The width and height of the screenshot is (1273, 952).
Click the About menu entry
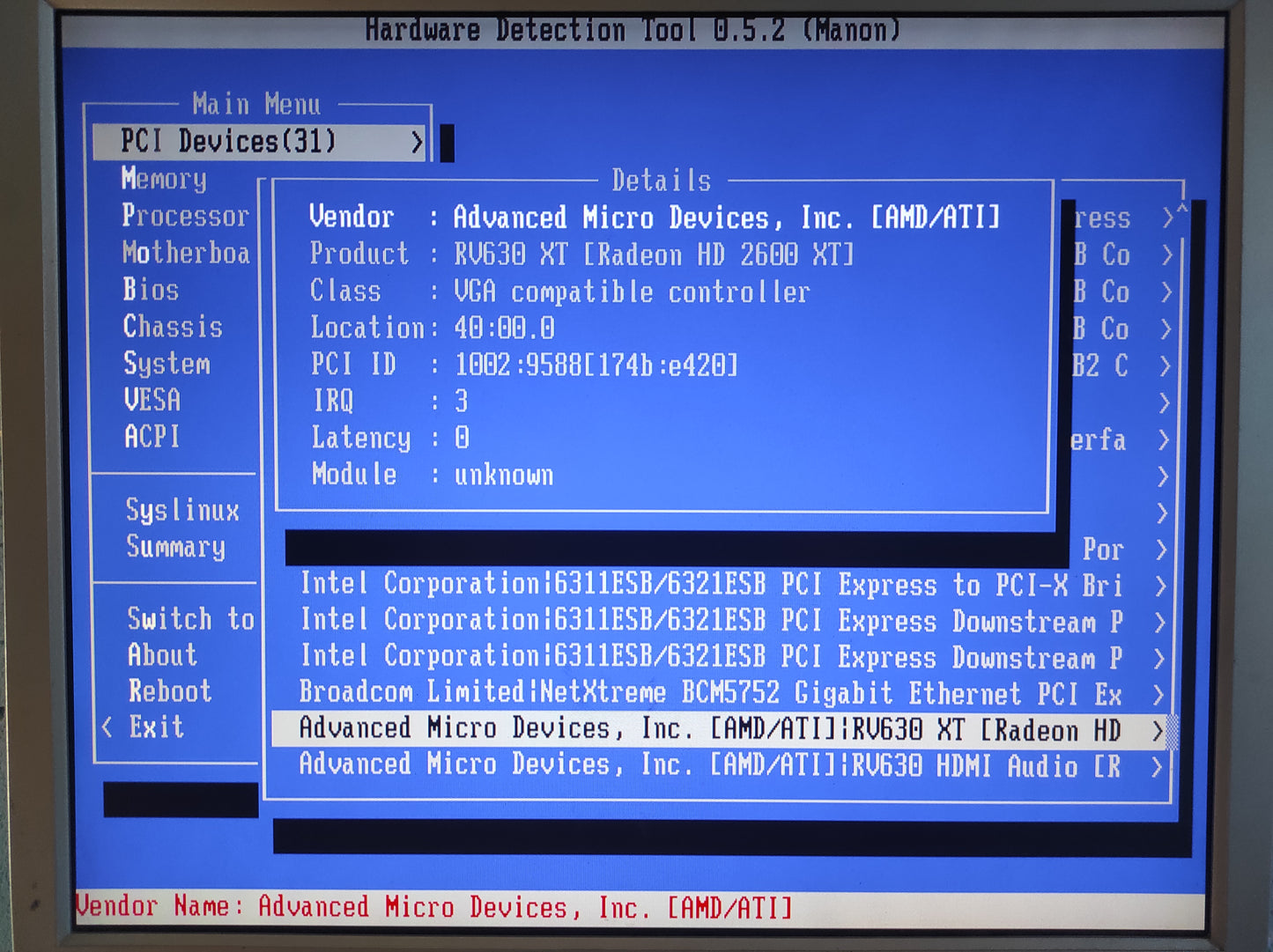coord(162,655)
